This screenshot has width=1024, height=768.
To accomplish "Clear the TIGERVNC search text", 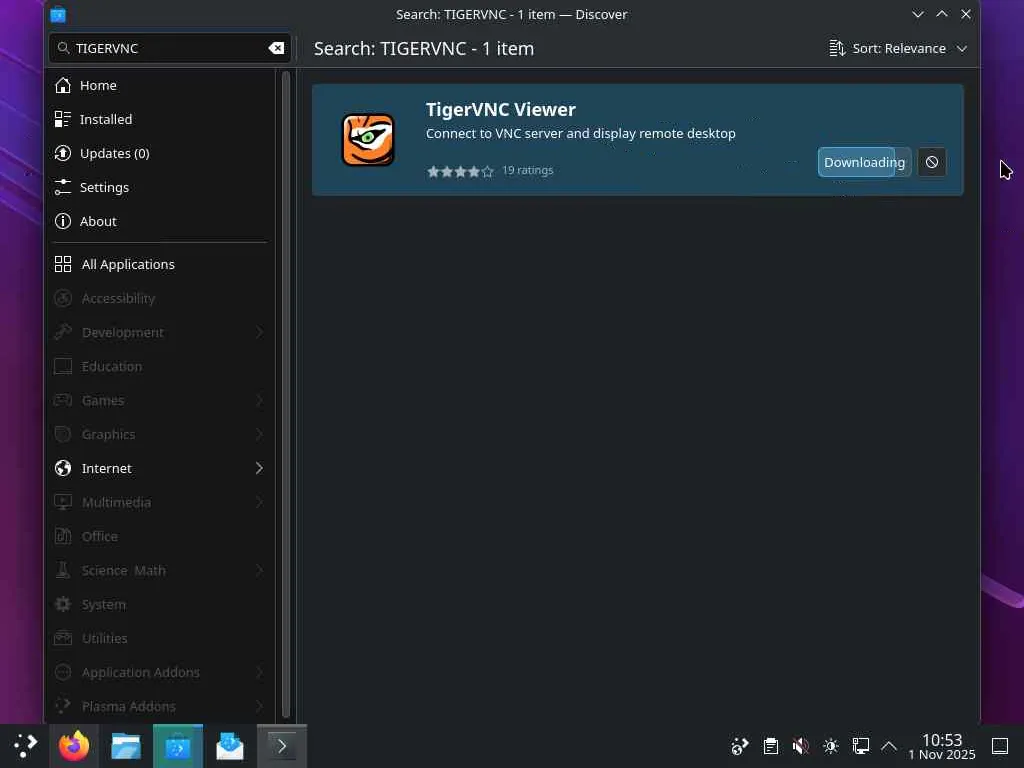I will tap(276, 48).
